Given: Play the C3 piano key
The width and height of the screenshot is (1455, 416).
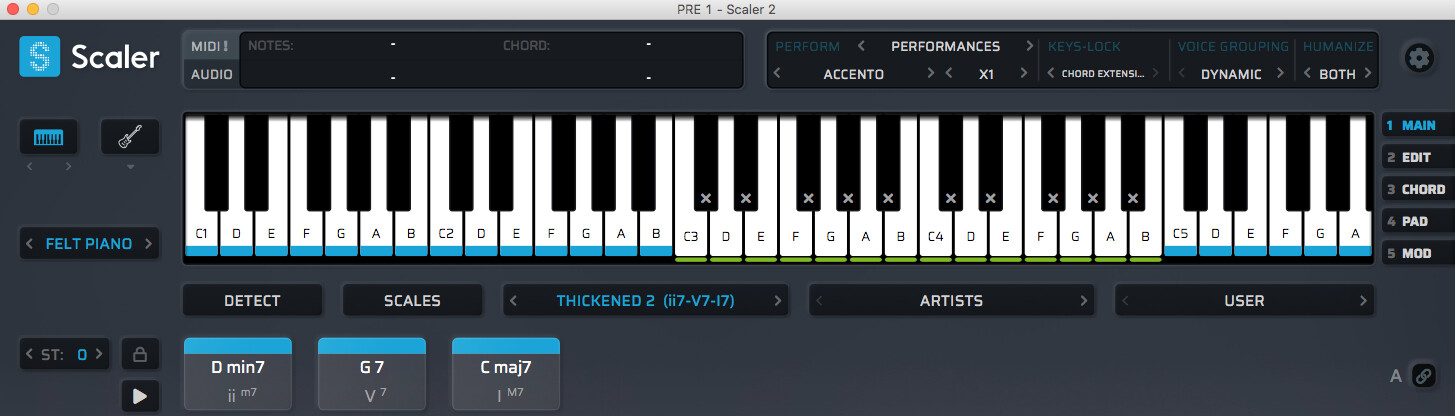Looking at the screenshot, I should click(x=691, y=236).
